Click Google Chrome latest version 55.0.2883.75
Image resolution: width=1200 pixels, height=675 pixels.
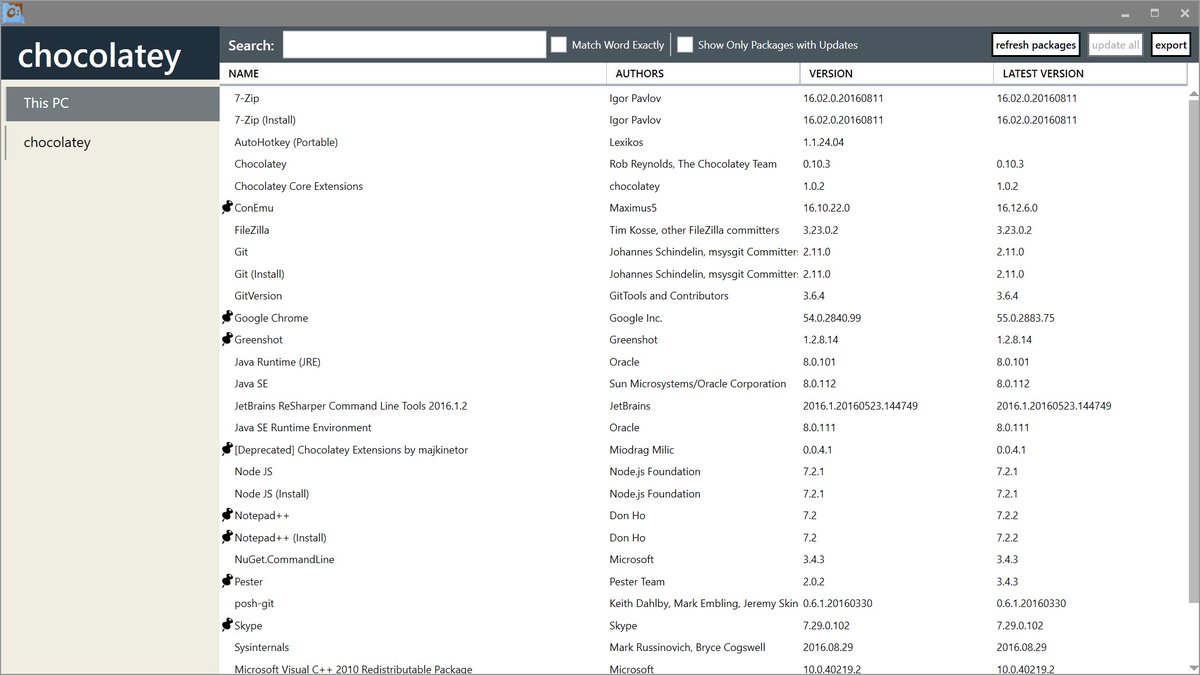pyautogui.click(x=1025, y=318)
